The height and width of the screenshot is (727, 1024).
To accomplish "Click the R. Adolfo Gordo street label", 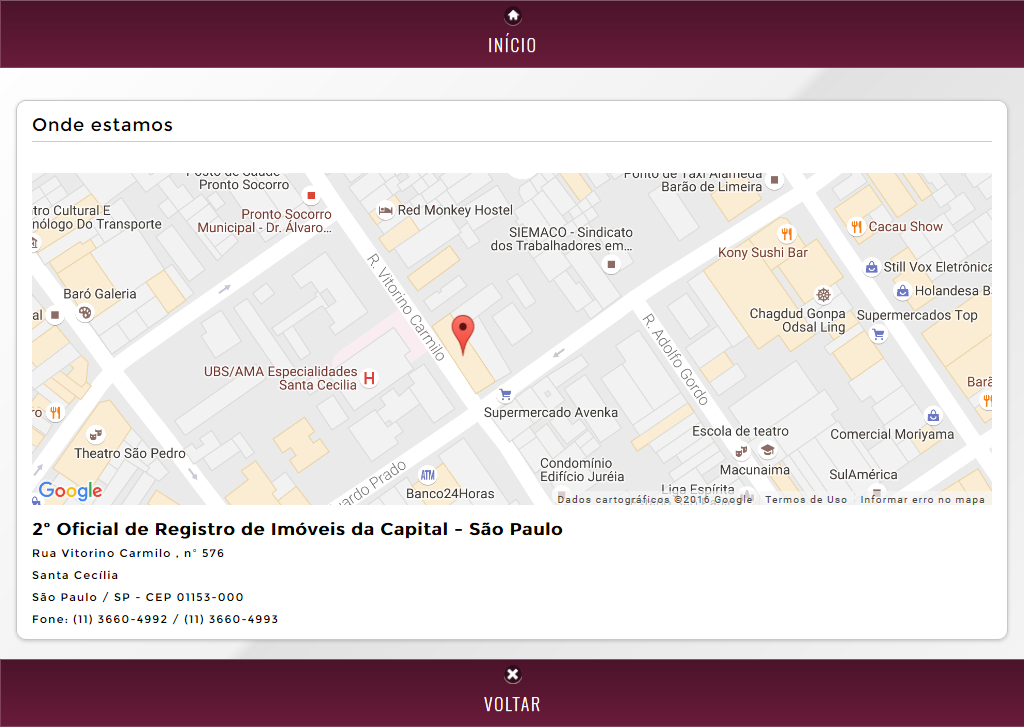I will (x=675, y=359).
